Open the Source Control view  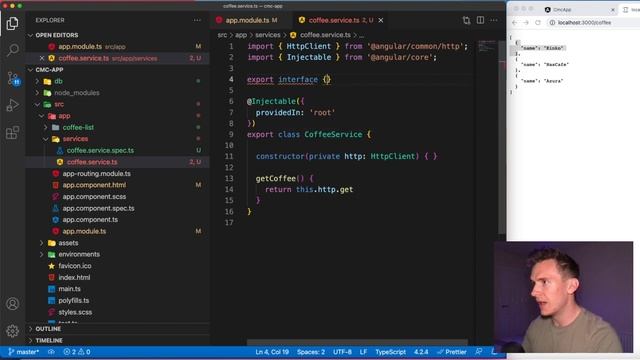click(12, 78)
